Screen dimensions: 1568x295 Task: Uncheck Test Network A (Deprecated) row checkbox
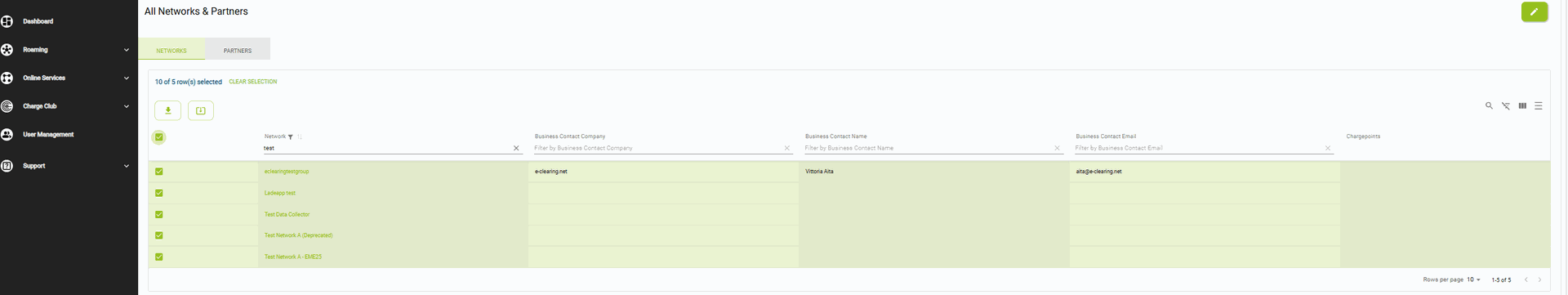click(159, 235)
